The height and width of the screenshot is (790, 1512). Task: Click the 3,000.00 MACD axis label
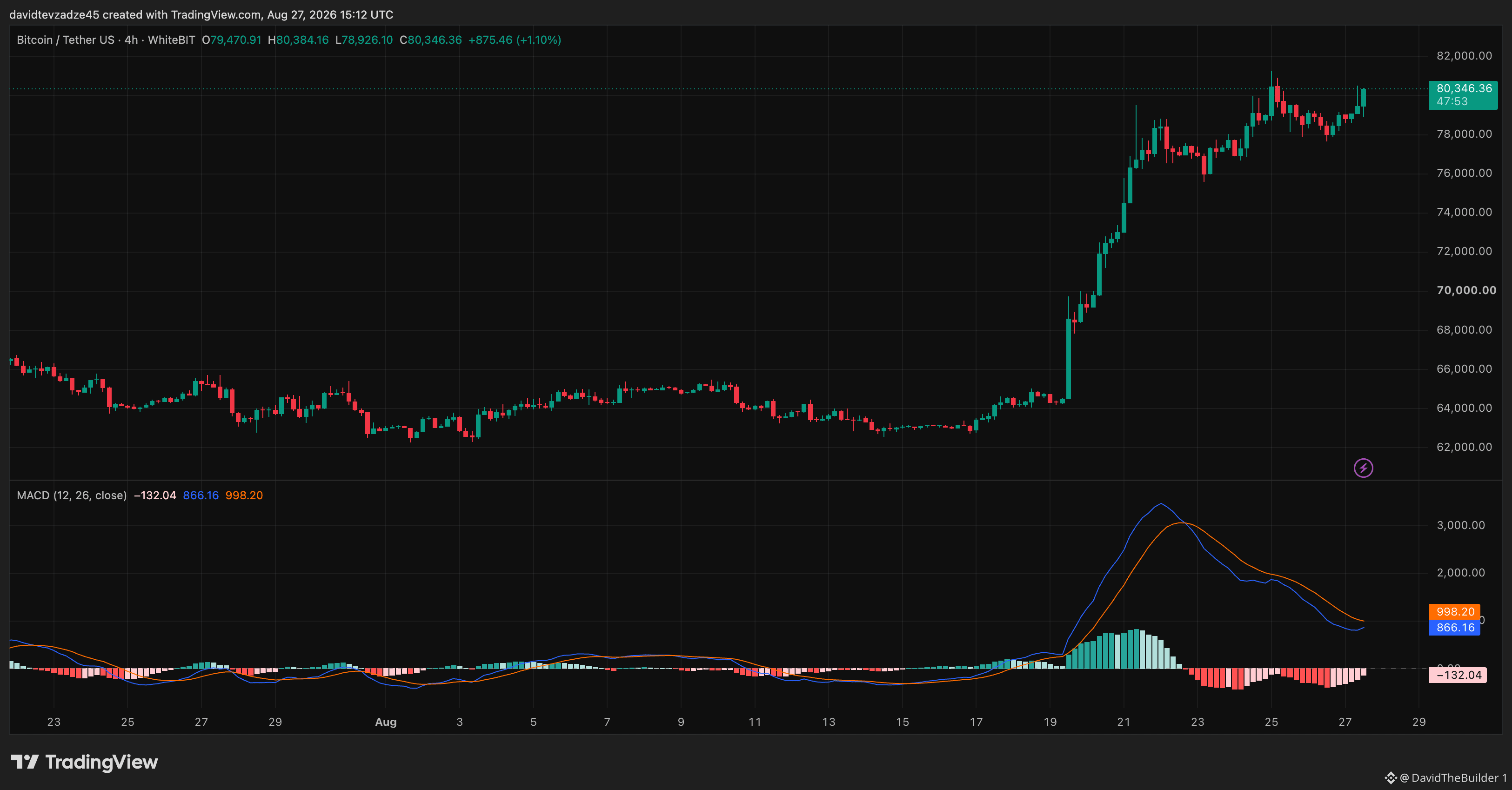coord(1460,525)
